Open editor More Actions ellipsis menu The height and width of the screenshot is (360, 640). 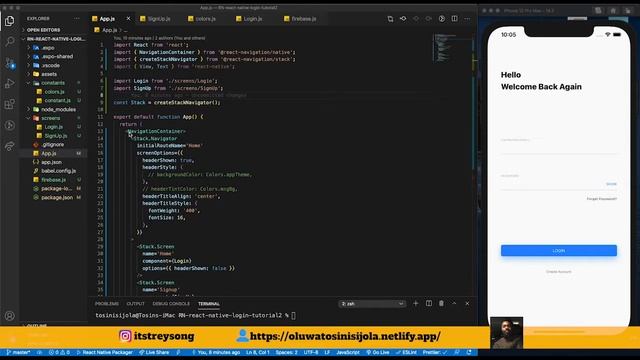pyautogui.click(x=467, y=19)
